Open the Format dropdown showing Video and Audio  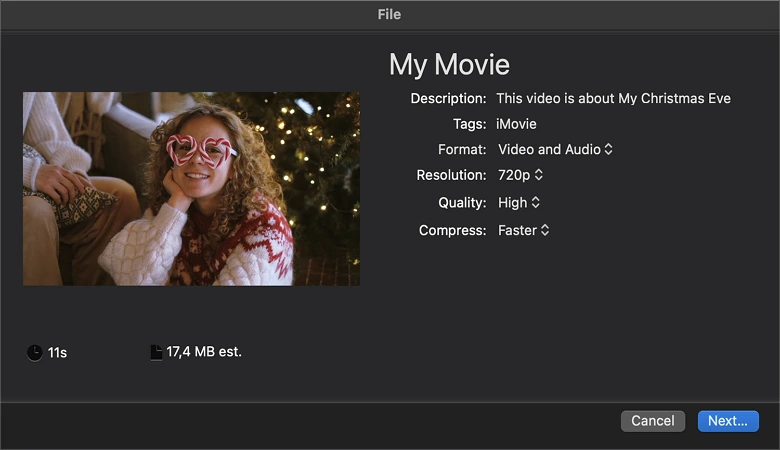click(x=555, y=149)
